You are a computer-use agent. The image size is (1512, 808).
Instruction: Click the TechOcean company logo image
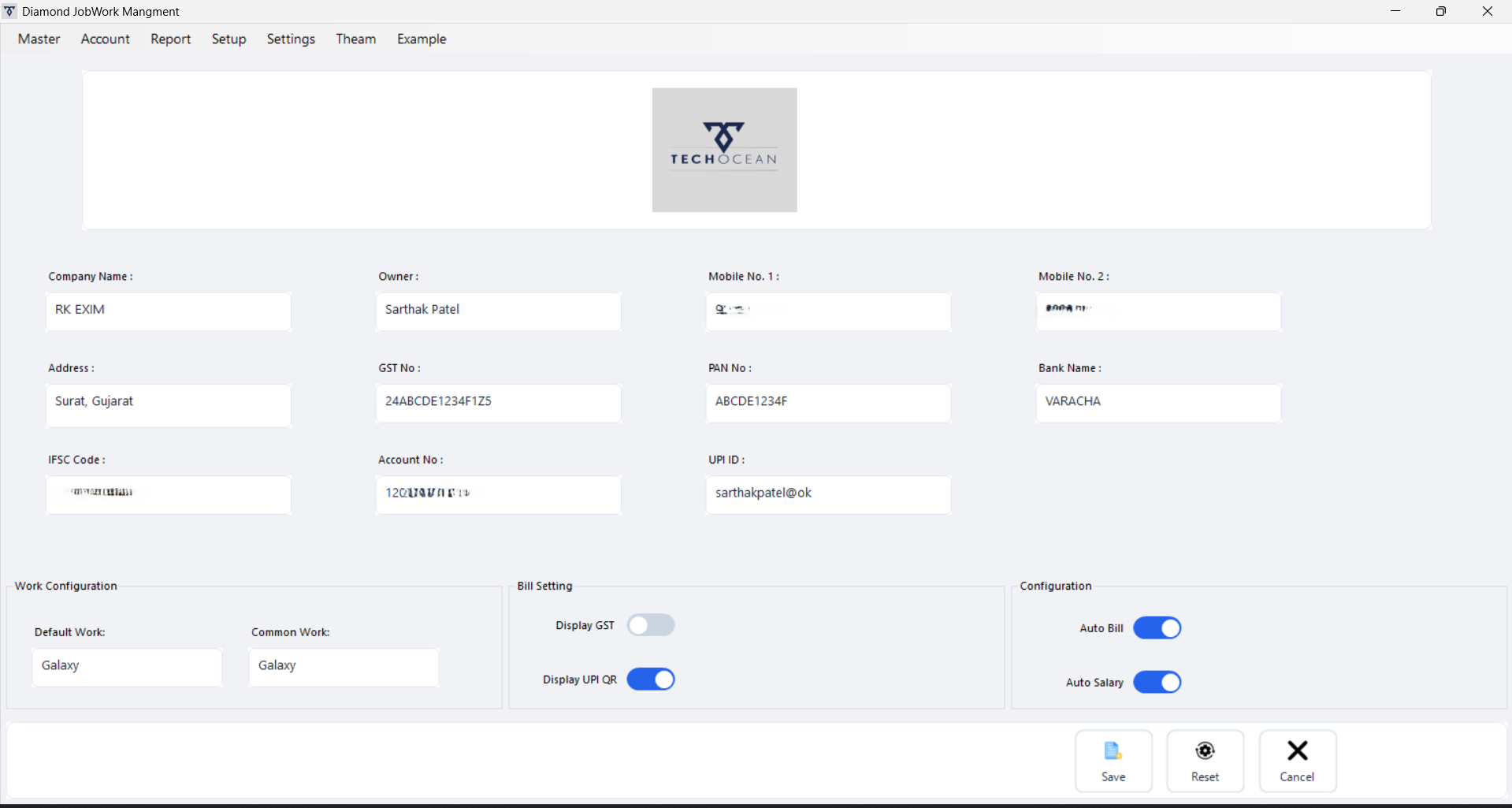coord(724,150)
